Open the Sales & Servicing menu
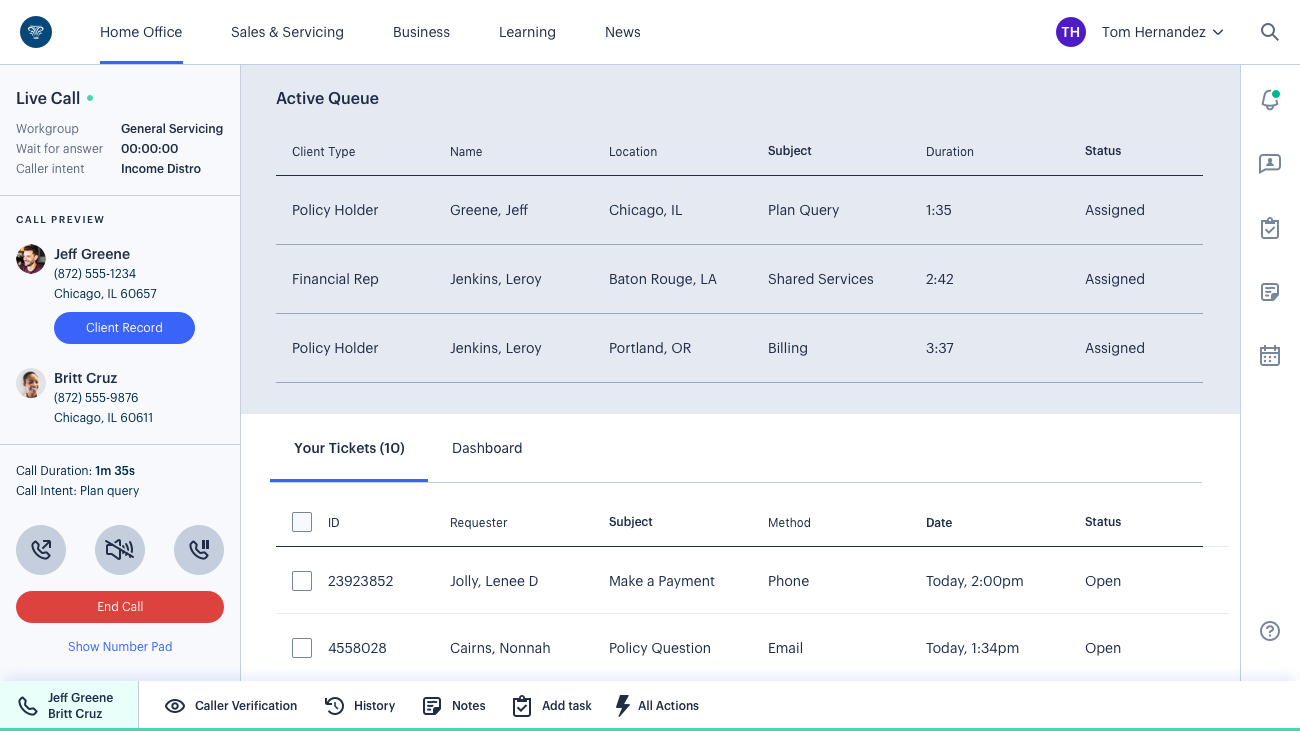Screen dimensions: 1300x731 [x=287, y=32]
